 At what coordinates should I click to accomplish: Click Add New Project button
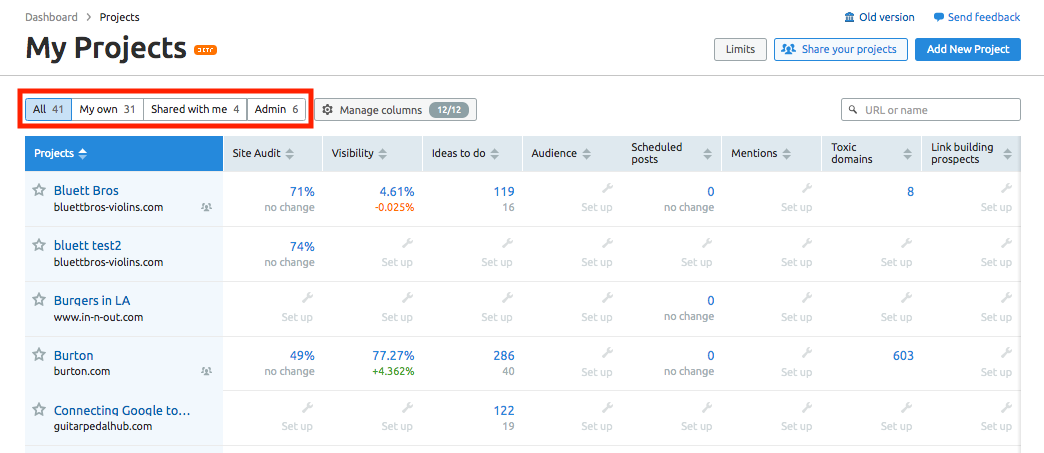(x=967, y=49)
